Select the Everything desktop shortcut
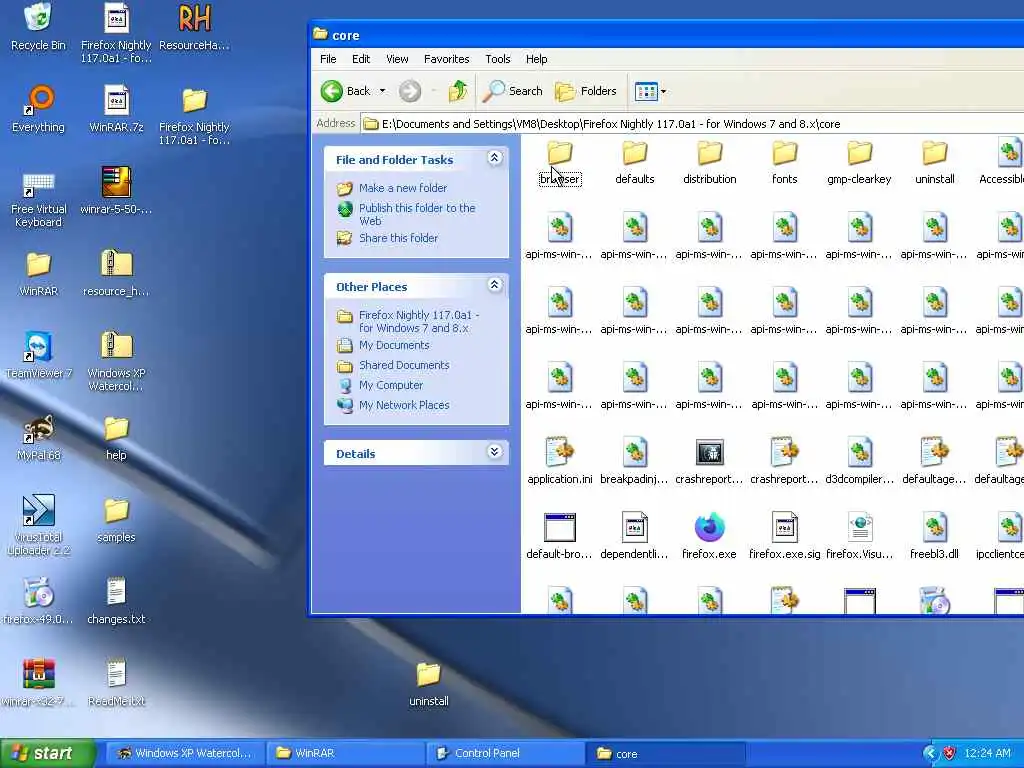Viewport: 1024px width, 768px height. (38, 110)
